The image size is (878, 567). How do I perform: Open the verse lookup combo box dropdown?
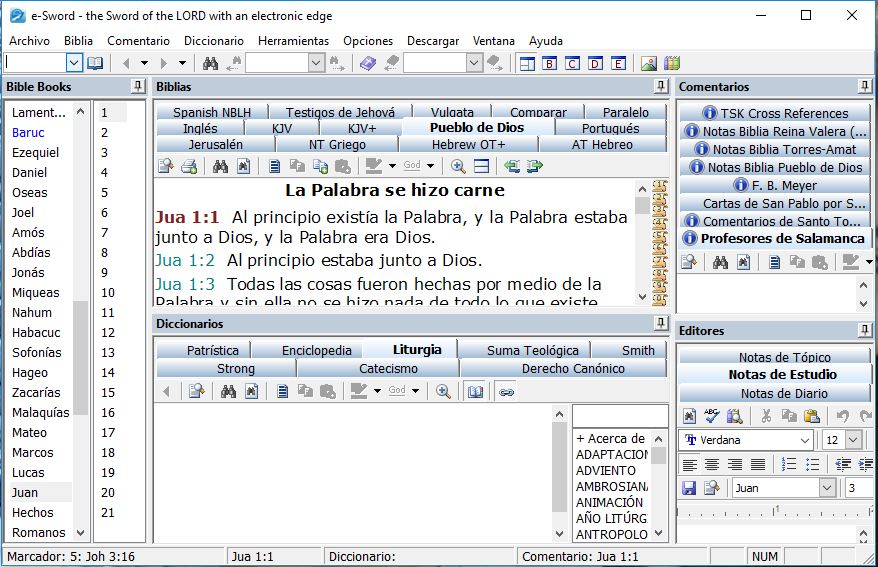[74, 63]
